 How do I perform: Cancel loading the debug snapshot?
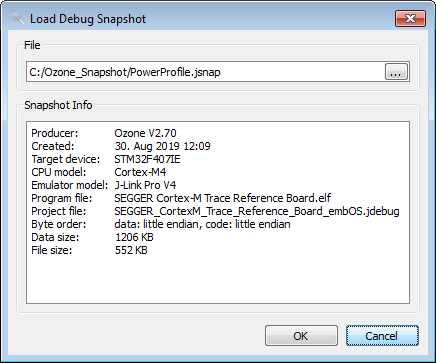[382, 335]
